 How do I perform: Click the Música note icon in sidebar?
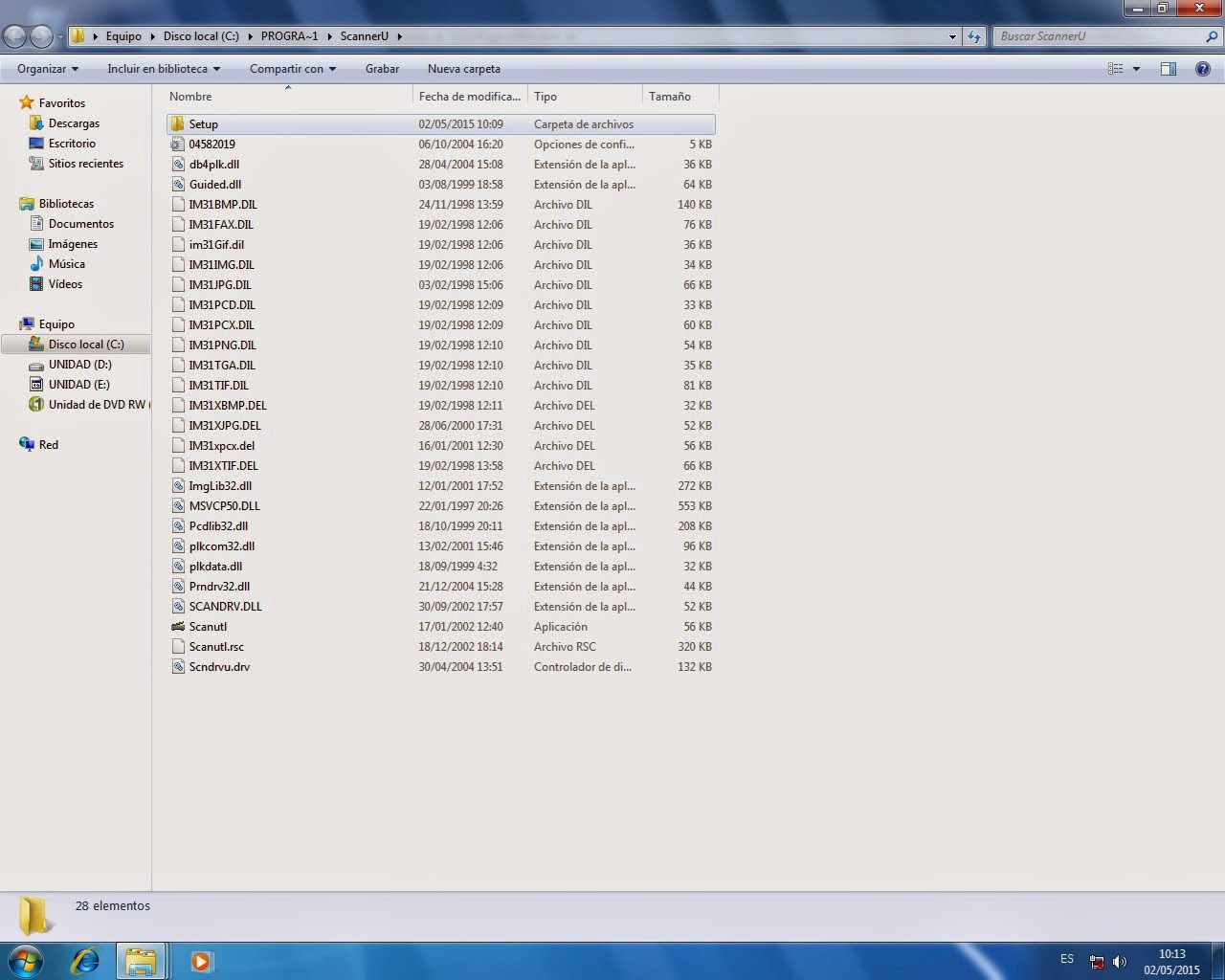tap(36, 264)
